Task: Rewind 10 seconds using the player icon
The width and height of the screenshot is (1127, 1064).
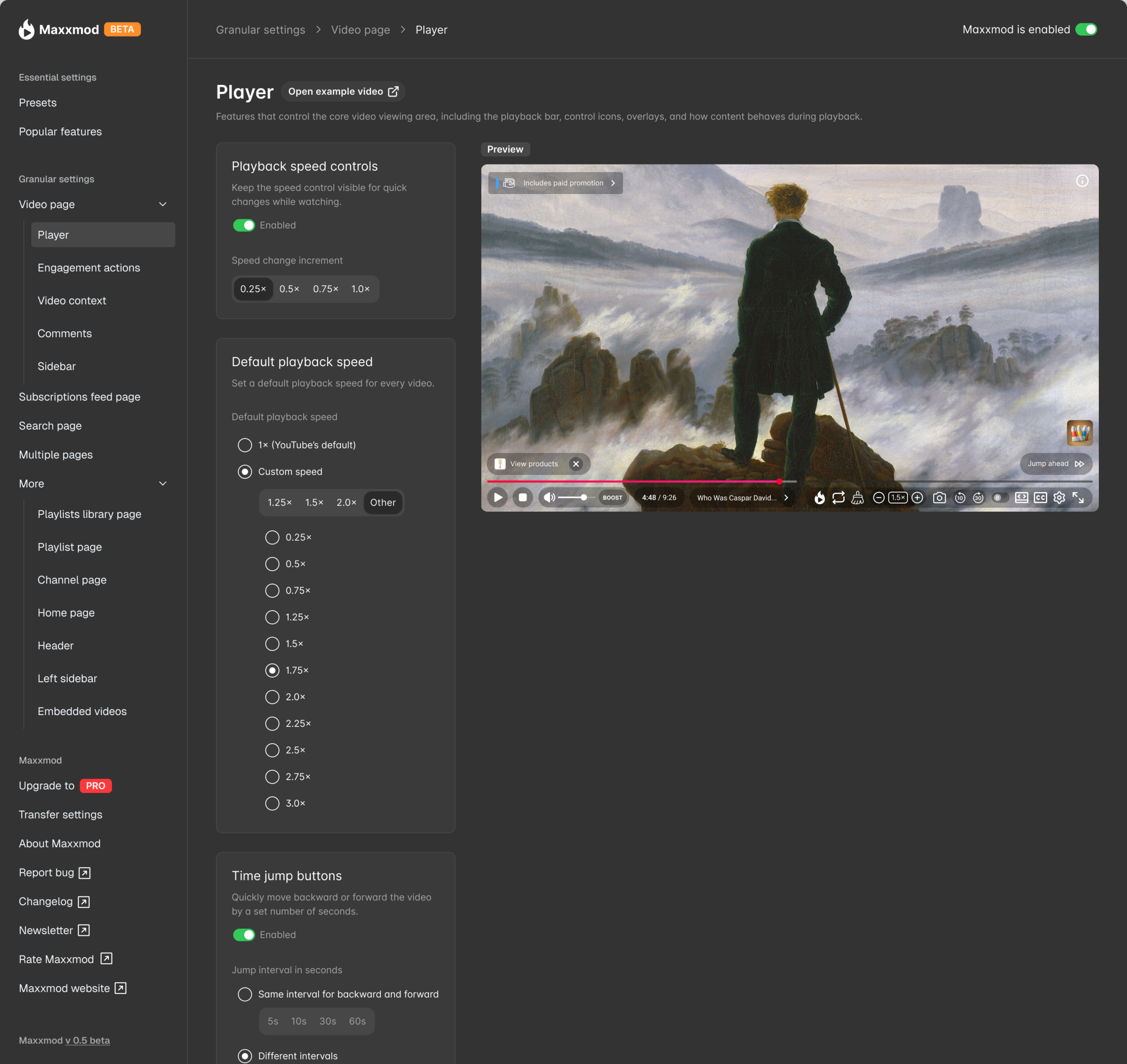Action: click(960, 497)
